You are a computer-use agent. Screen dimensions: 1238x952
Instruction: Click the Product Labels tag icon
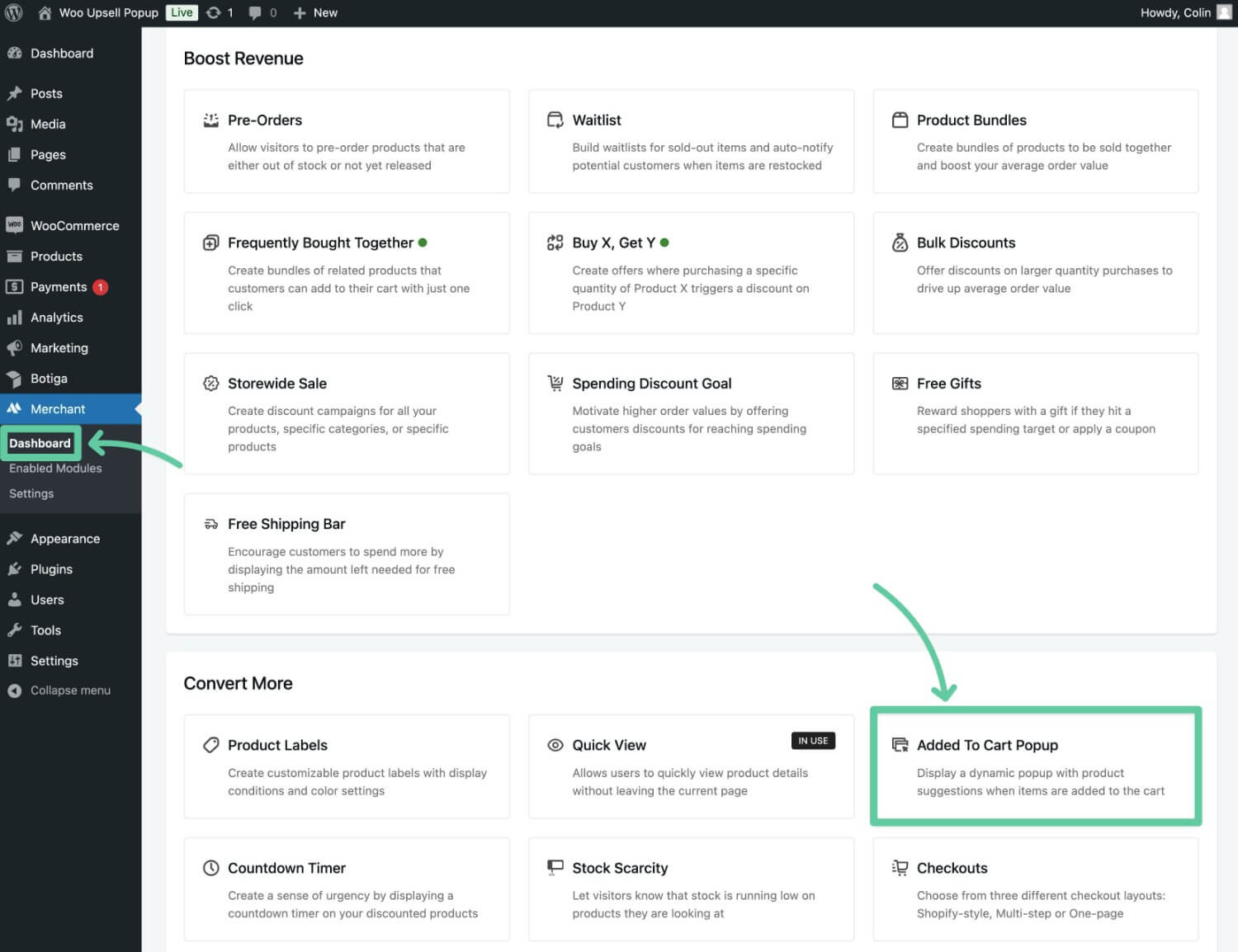[211, 745]
